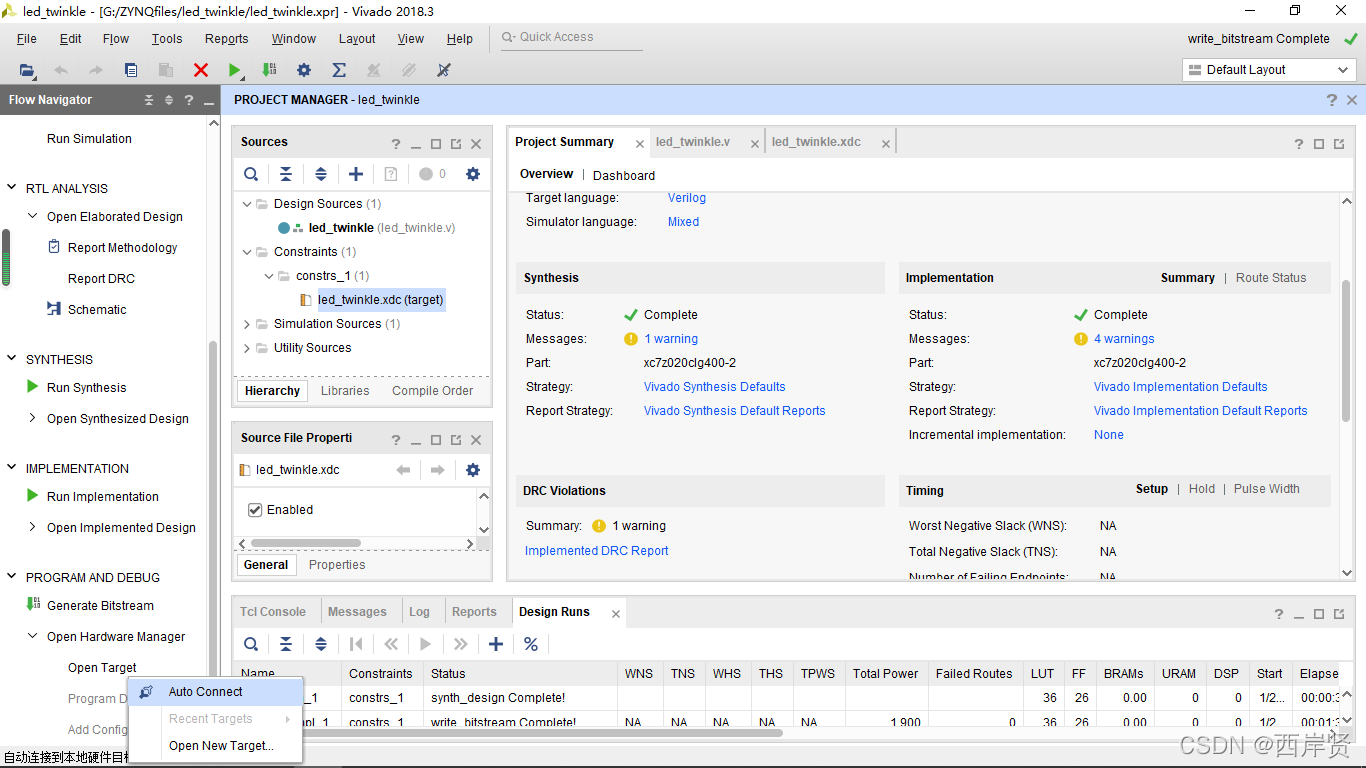
Task: Close the Design Runs tab
Action: coord(616,614)
